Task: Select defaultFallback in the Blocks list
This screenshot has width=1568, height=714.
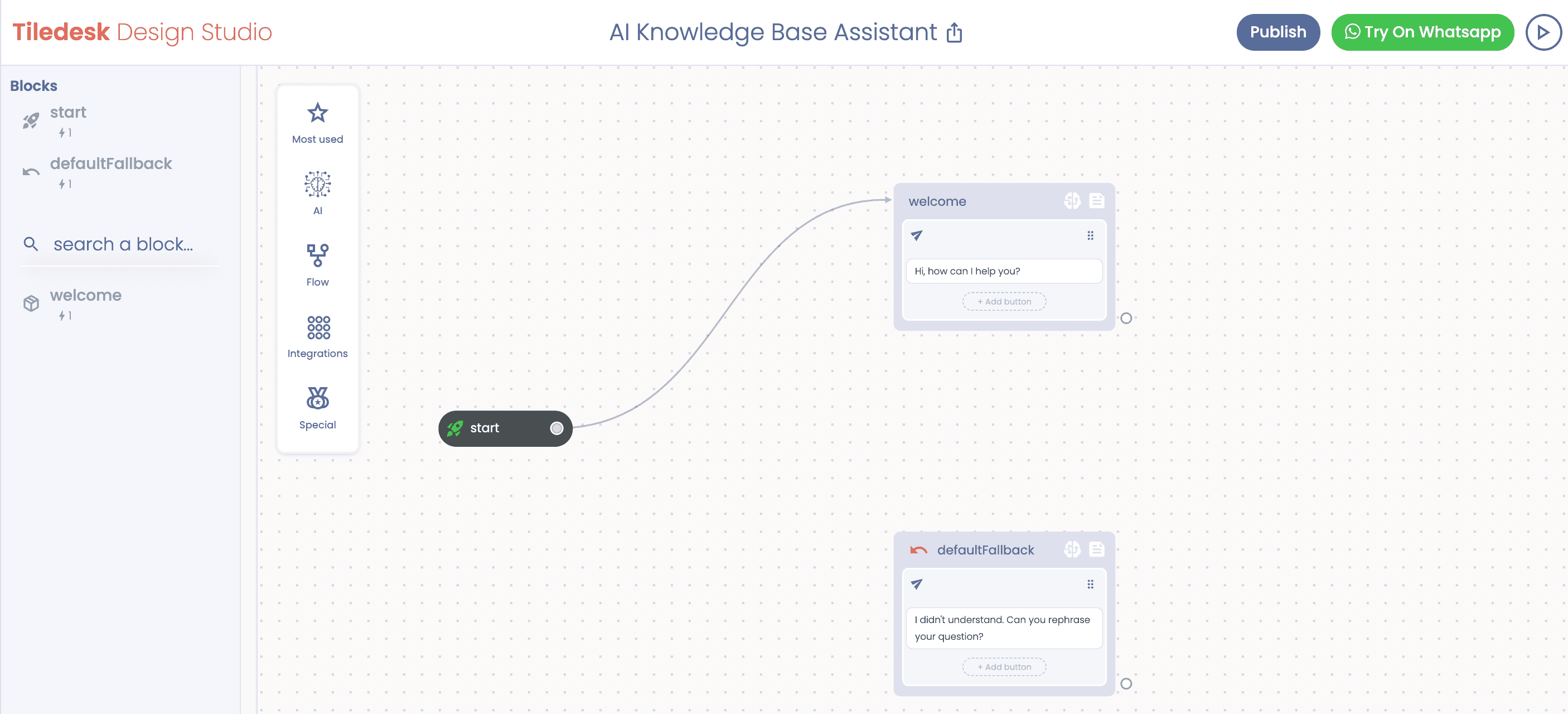Action: click(111, 164)
